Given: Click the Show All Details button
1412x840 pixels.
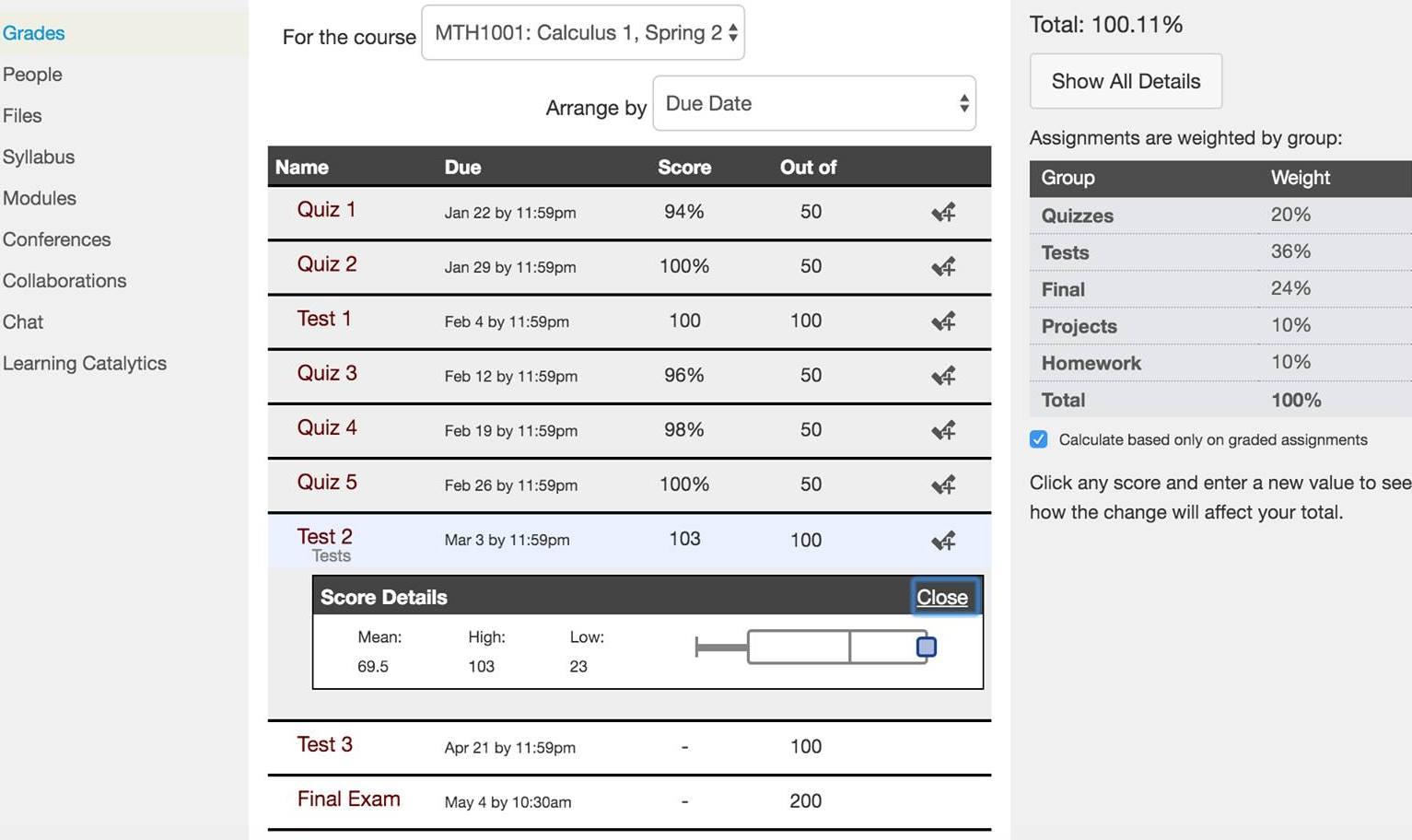Looking at the screenshot, I should point(1126,81).
